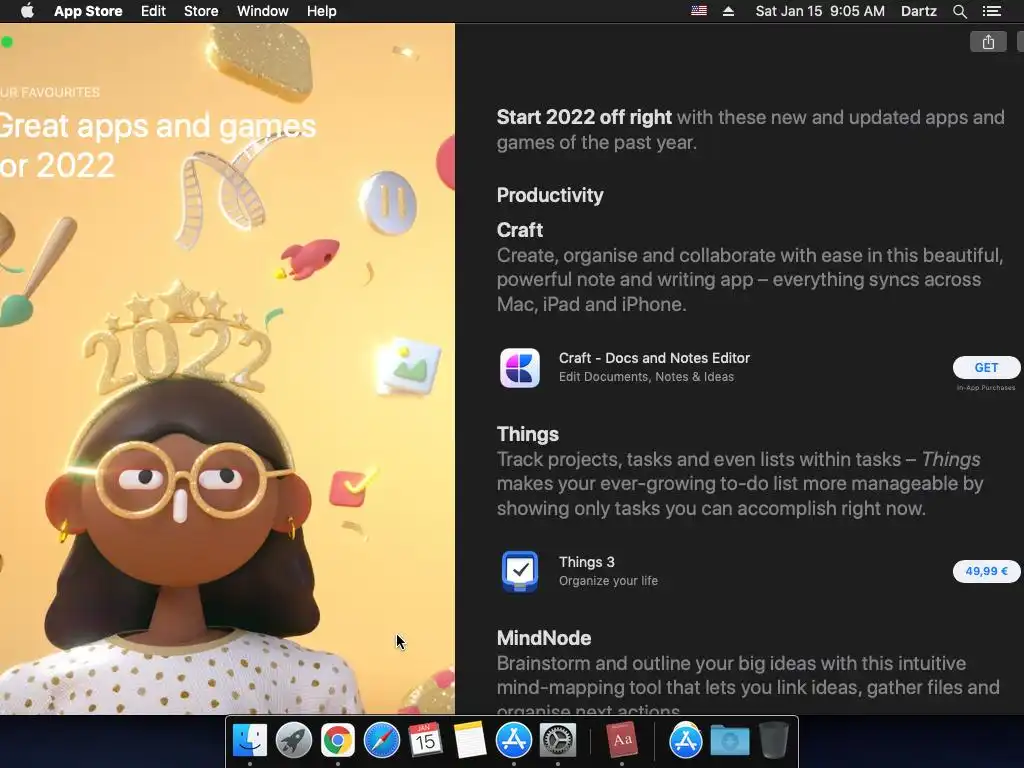Click 'In-App Purchases' label under GET
Image resolution: width=1024 pixels, height=768 pixels.
[986, 388]
